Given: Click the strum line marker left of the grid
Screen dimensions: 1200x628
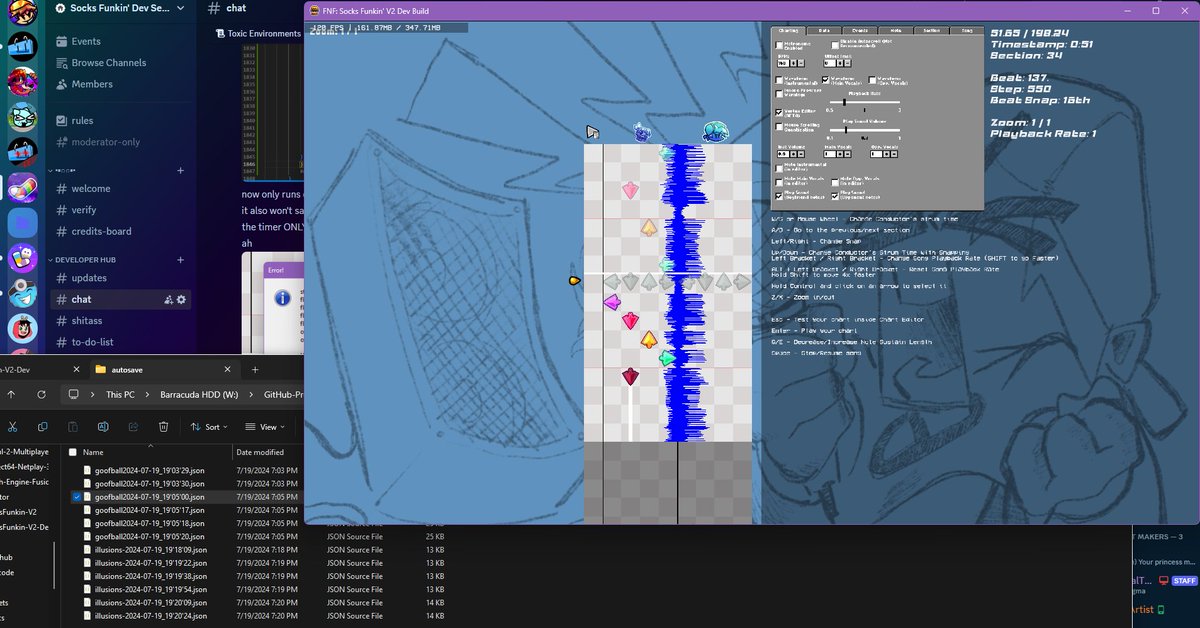Looking at the screenshot, I should [x=575, y=281].
